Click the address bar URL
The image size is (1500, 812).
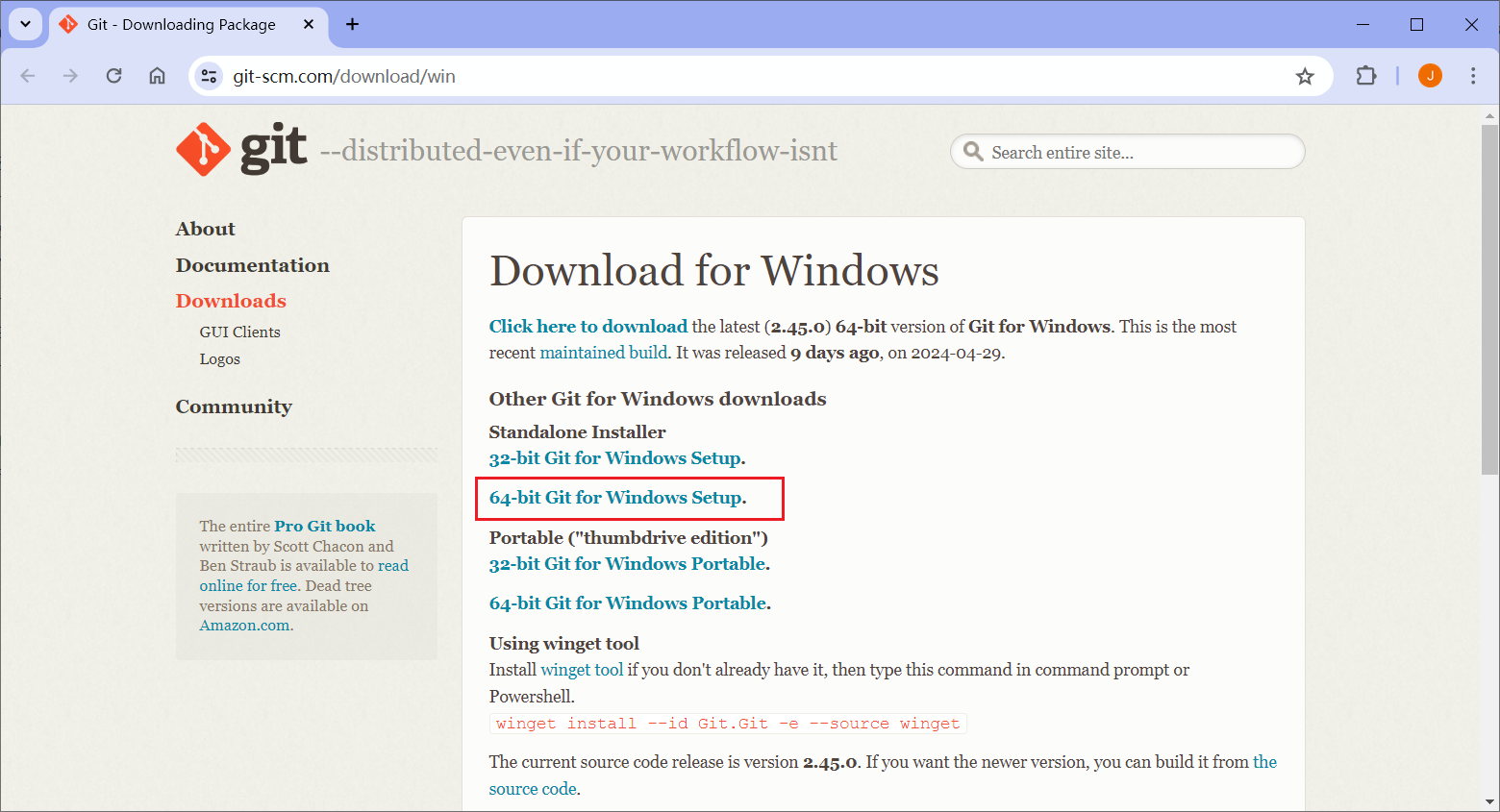tap(344, 76)
